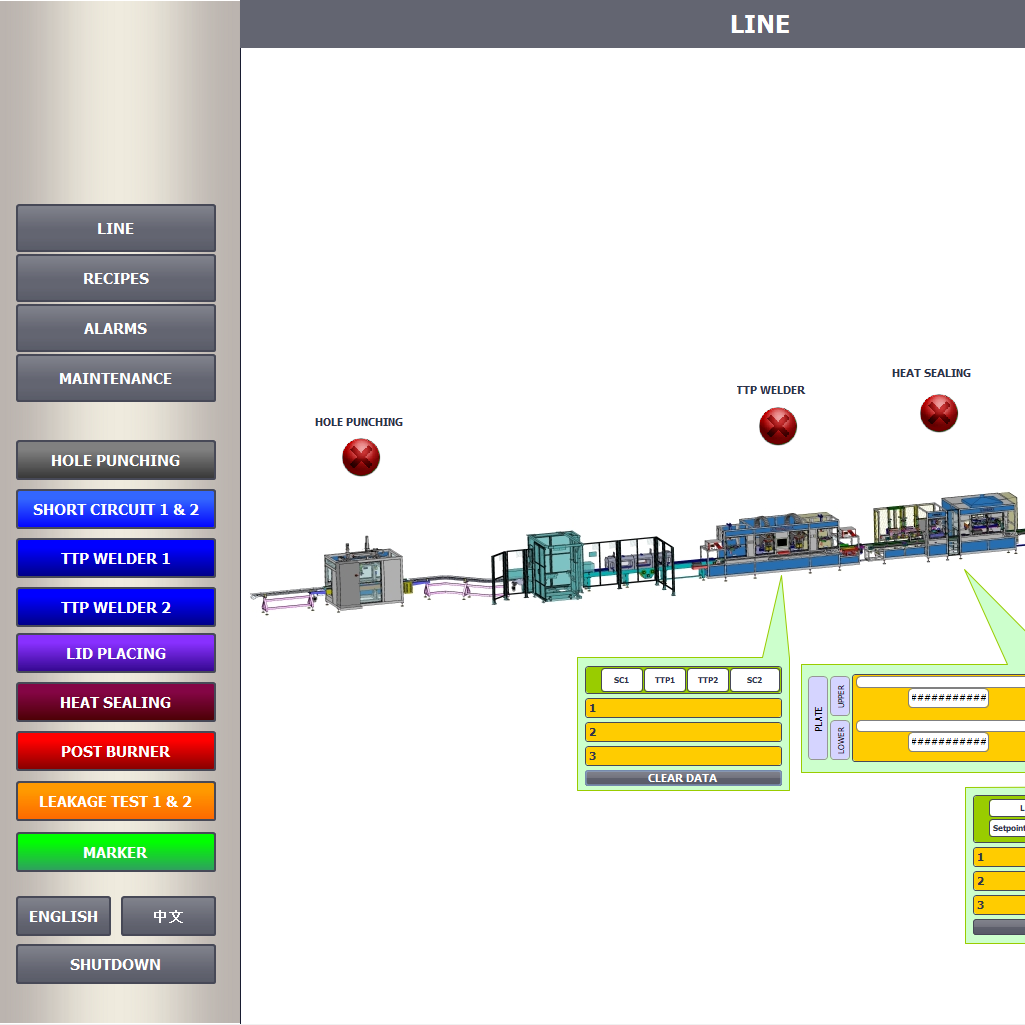Switch to the TTP2 tab

(708, 680)
